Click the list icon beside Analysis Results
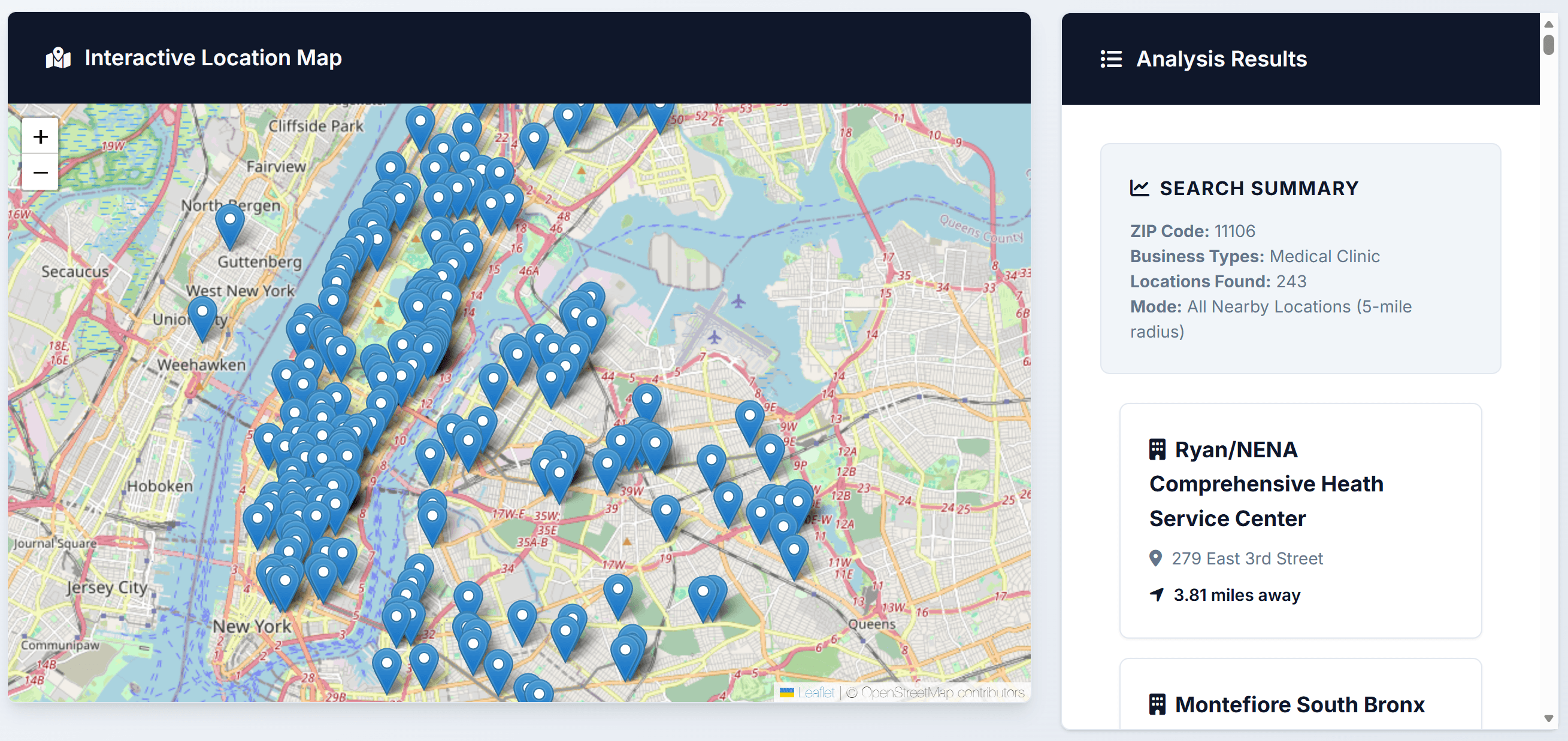Viewport: 1568px width, 741px height. click(x=1111, y=59)
